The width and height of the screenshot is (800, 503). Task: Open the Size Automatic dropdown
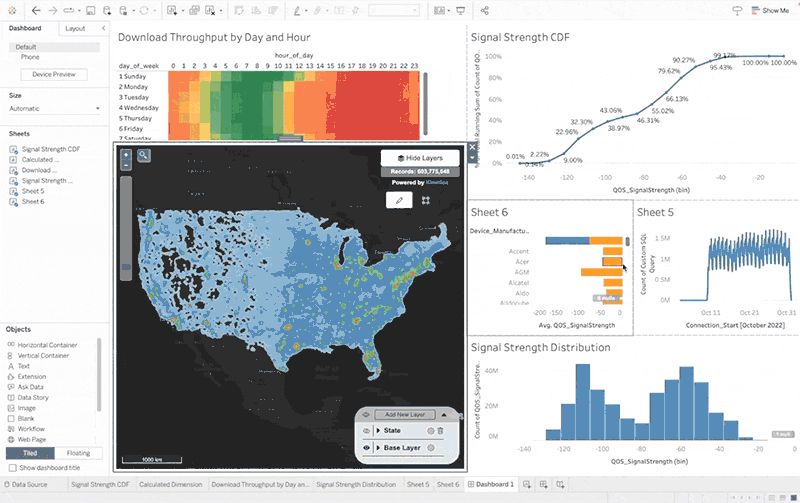coord(54,108)
